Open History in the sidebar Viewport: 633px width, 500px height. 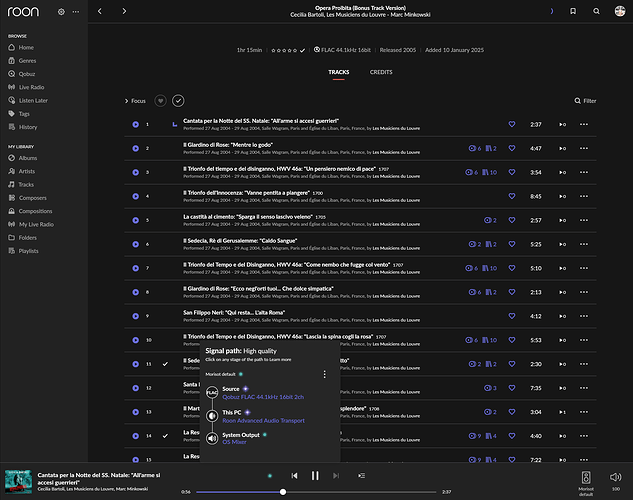point(23,127)
